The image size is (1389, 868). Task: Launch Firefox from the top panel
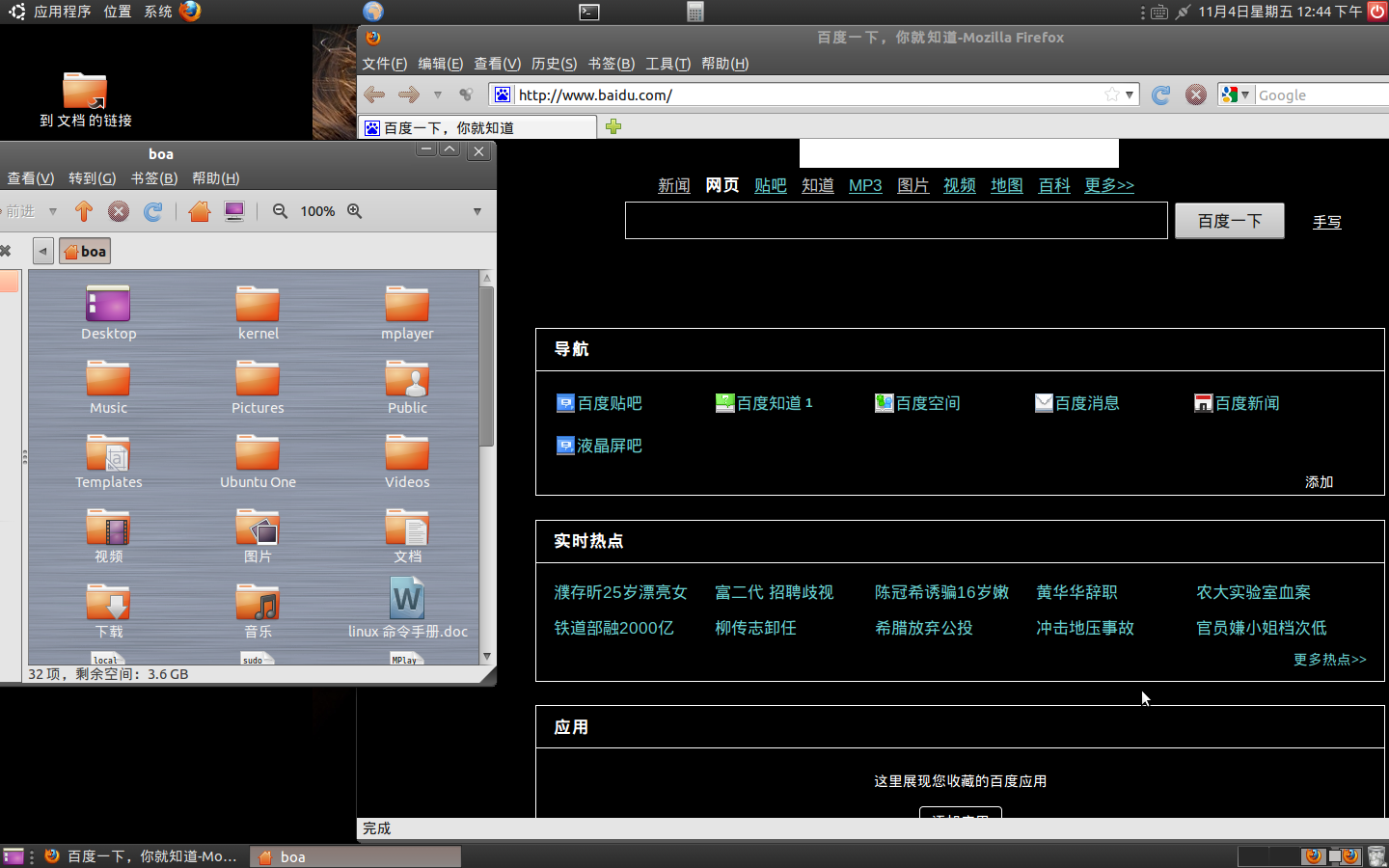click(x=190, y=12)
